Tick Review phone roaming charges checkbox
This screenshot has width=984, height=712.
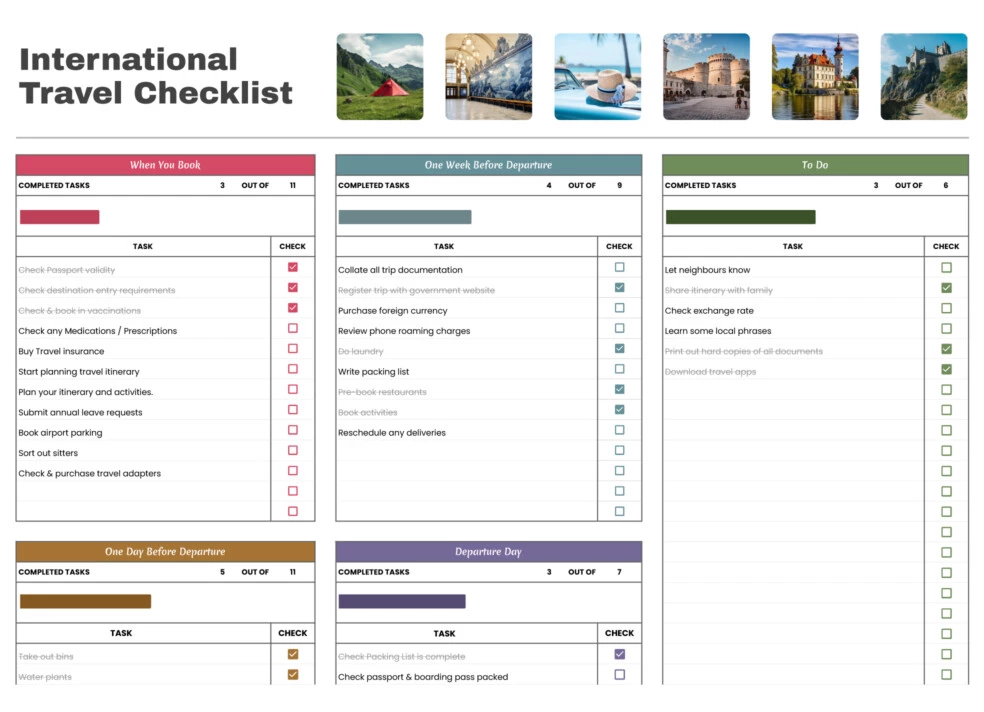coord(619,328)
